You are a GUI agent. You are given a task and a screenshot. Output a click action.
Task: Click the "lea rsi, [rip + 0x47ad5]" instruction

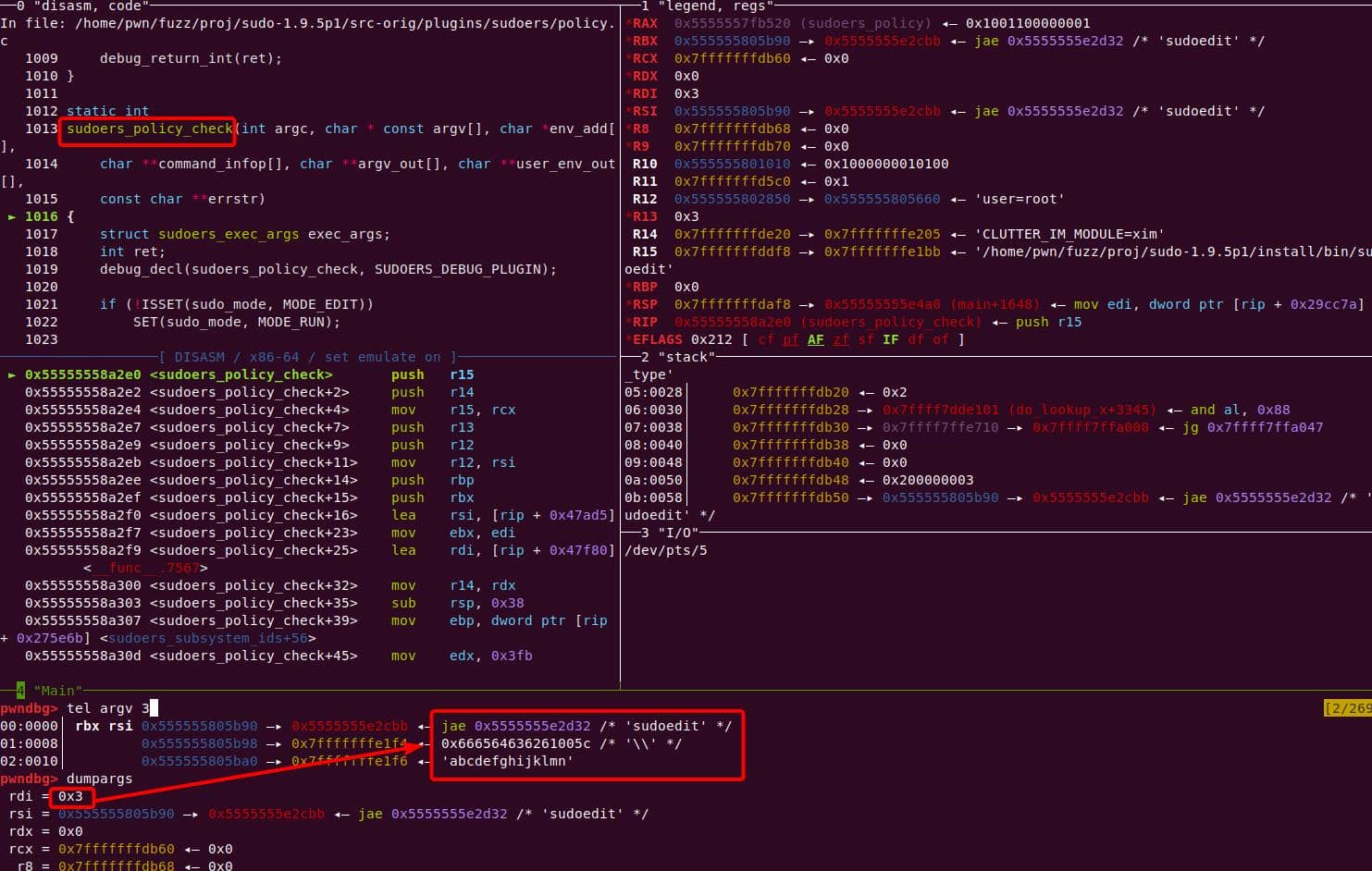(503, 515)
